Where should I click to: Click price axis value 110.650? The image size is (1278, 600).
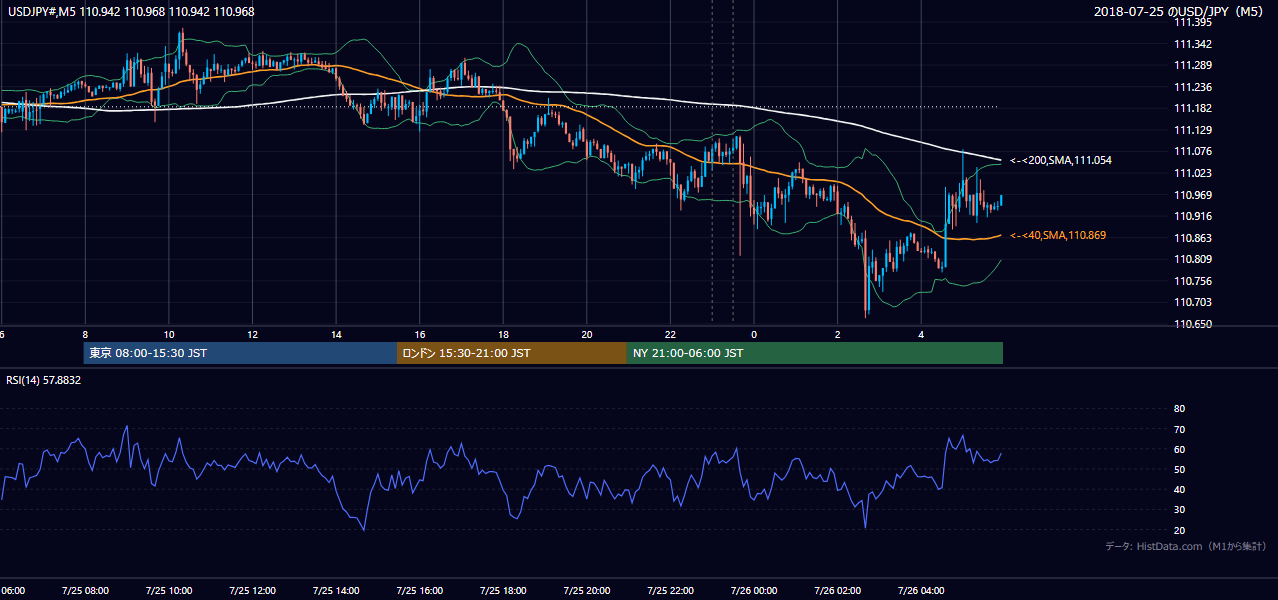tap(1192, 324)
